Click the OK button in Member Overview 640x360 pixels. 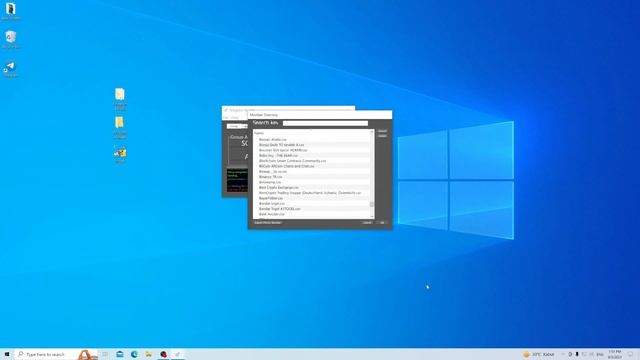(x=382, y=223)
